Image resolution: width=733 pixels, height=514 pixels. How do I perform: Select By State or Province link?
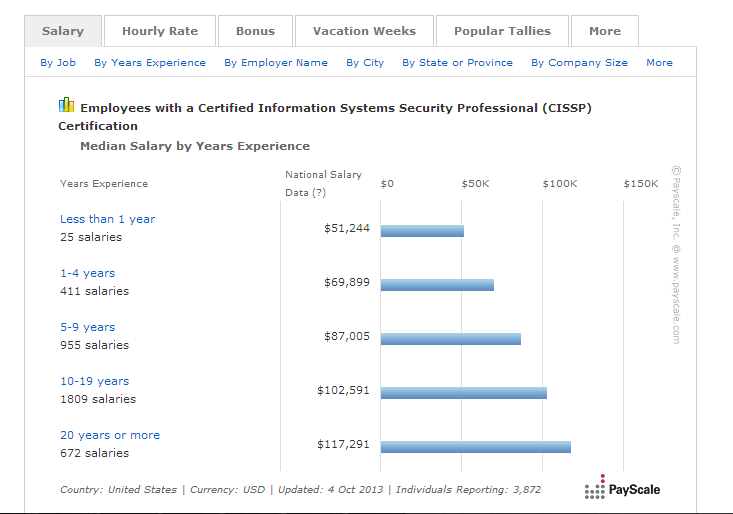click(457, 62)
